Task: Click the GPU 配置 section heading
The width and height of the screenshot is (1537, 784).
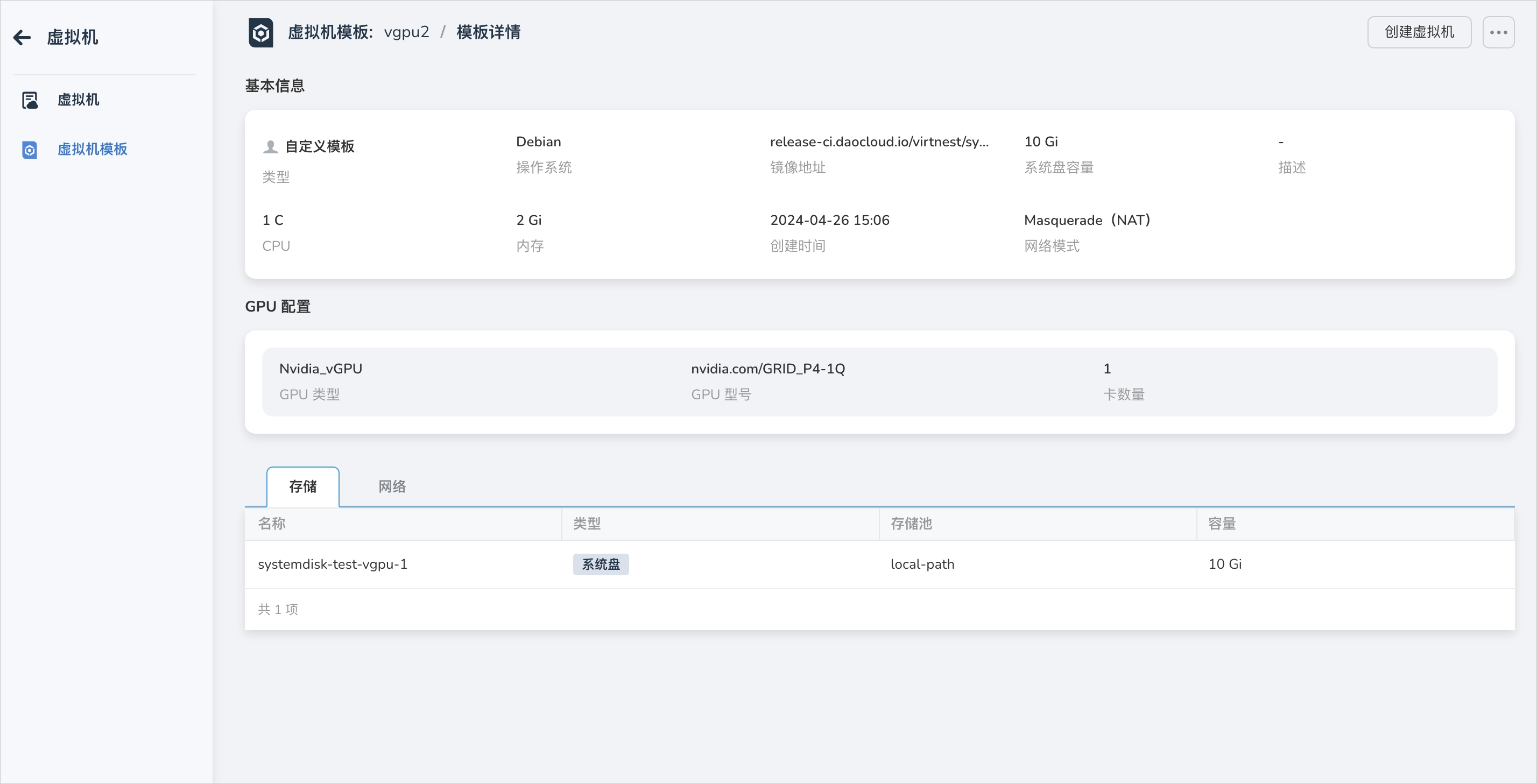Action: pos(278,307)
